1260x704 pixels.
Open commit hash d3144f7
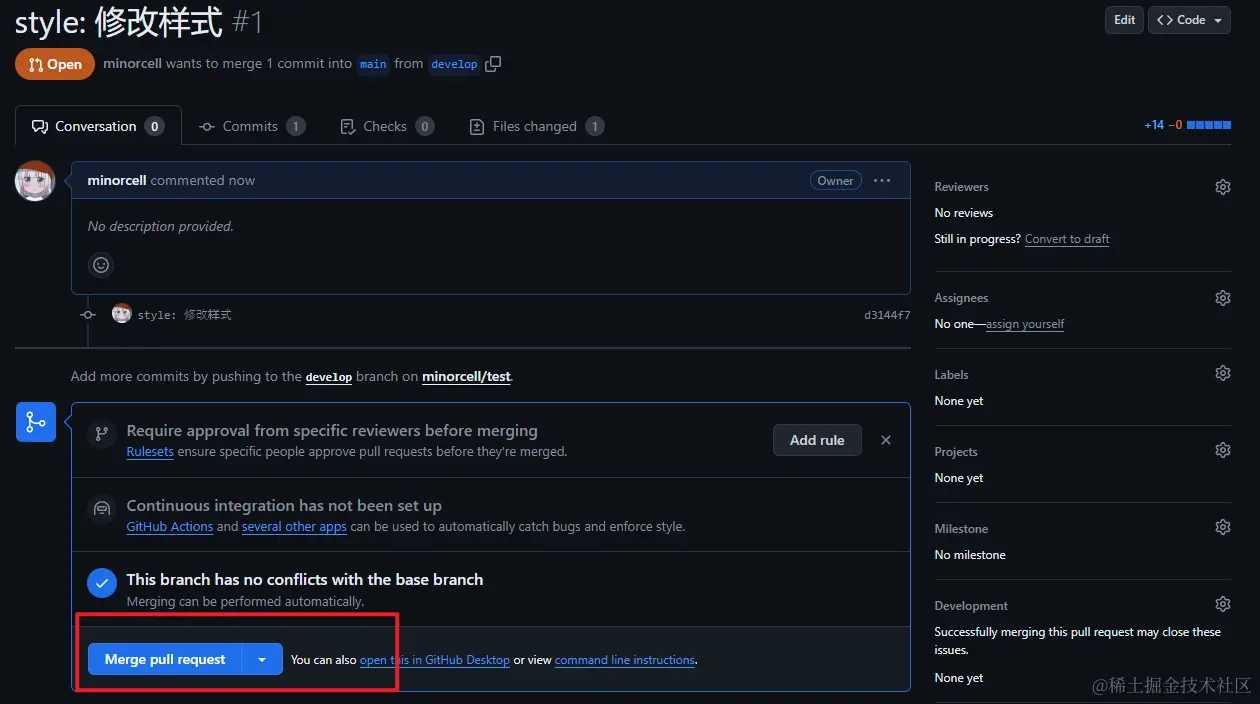(x=887, y=315)
